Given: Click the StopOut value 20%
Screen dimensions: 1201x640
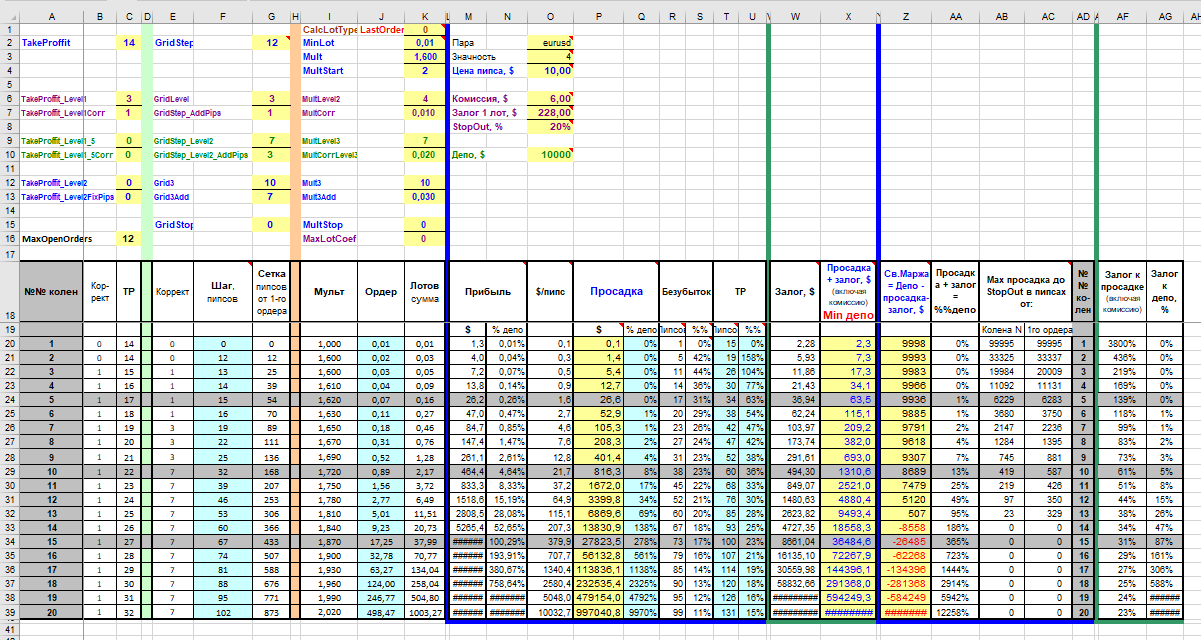Looking at the screenshot, I should tap(550, 127).
